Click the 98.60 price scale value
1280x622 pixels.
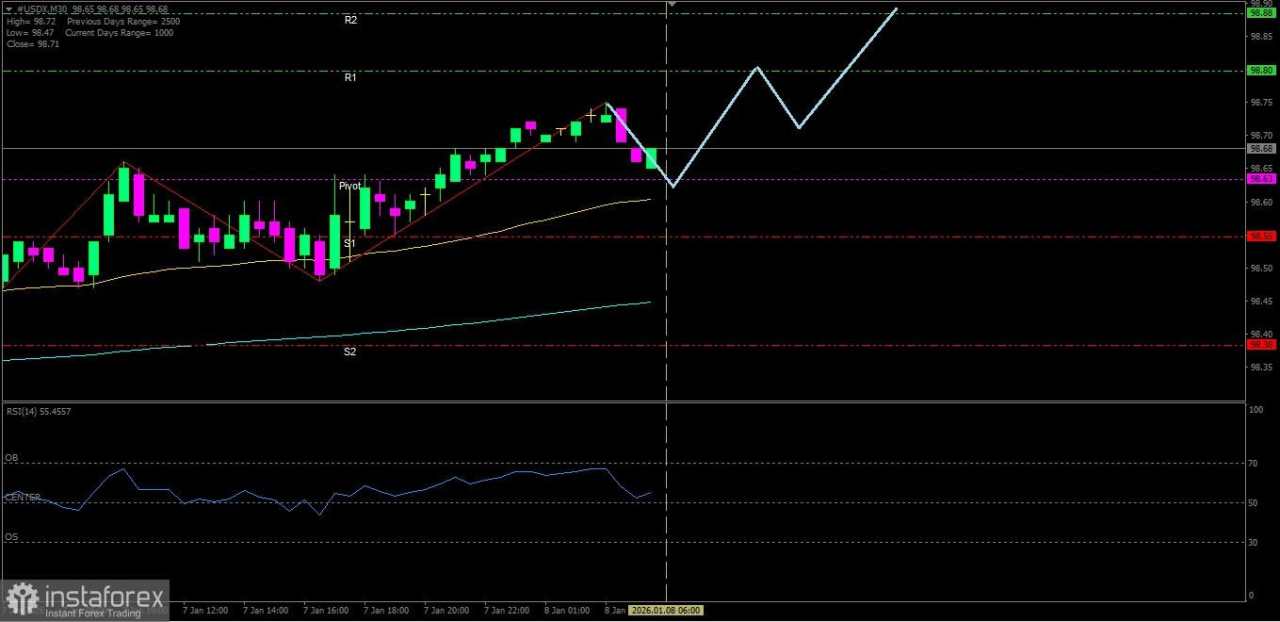1261,202
